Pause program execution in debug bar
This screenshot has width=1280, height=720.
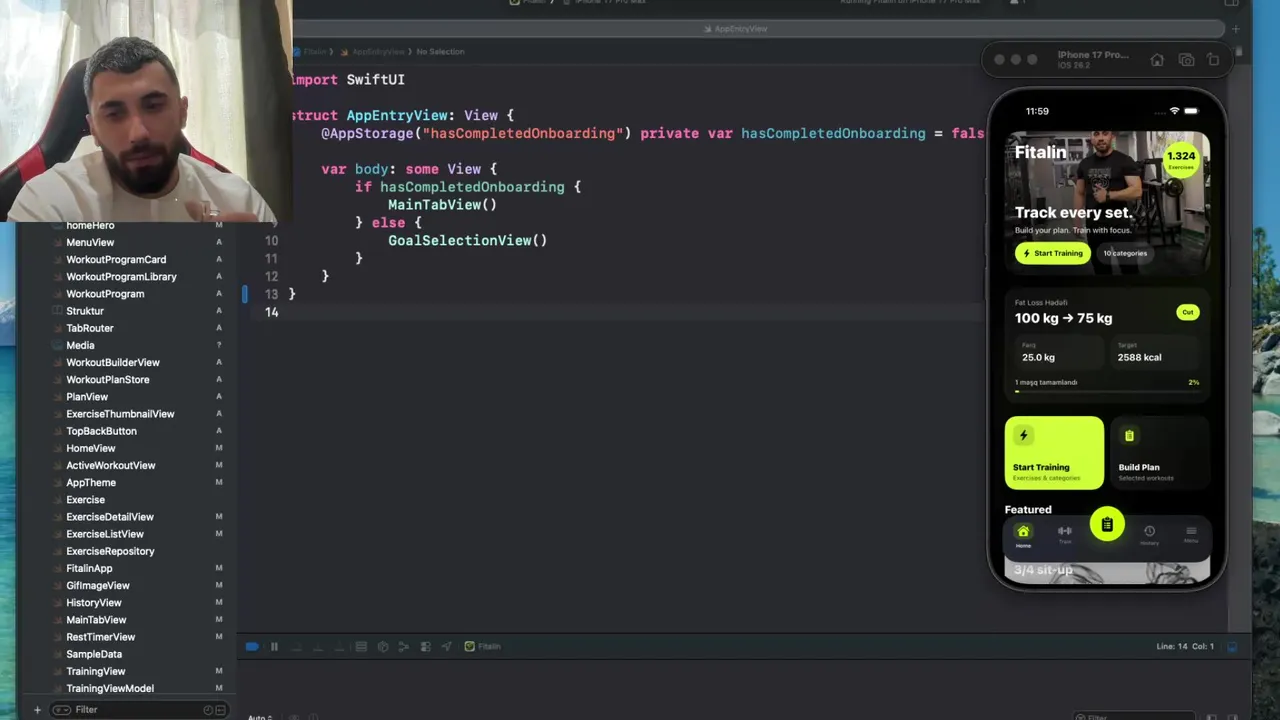click(274, 647)
